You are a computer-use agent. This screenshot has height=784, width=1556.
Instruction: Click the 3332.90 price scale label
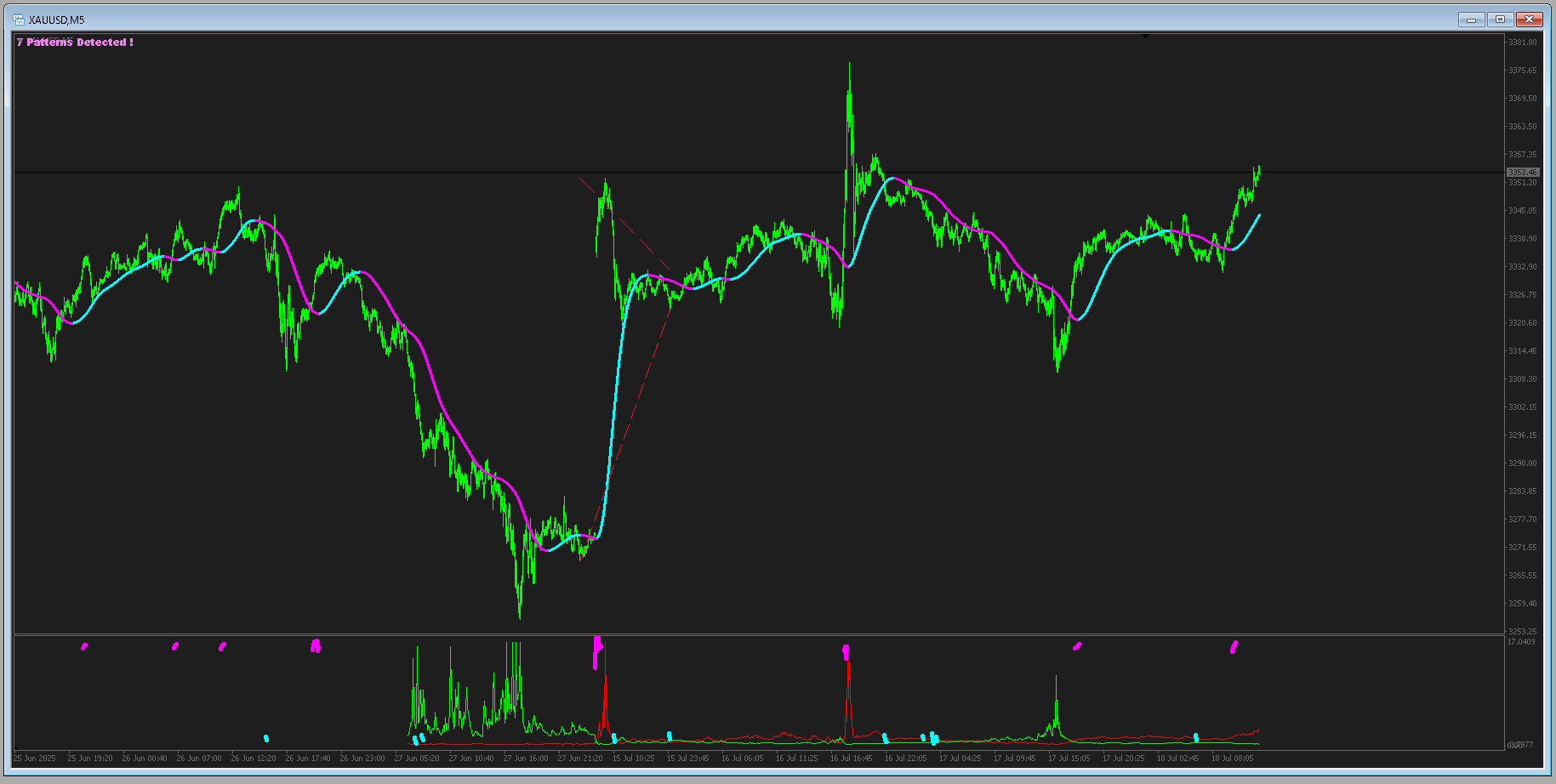(1523, 267)
